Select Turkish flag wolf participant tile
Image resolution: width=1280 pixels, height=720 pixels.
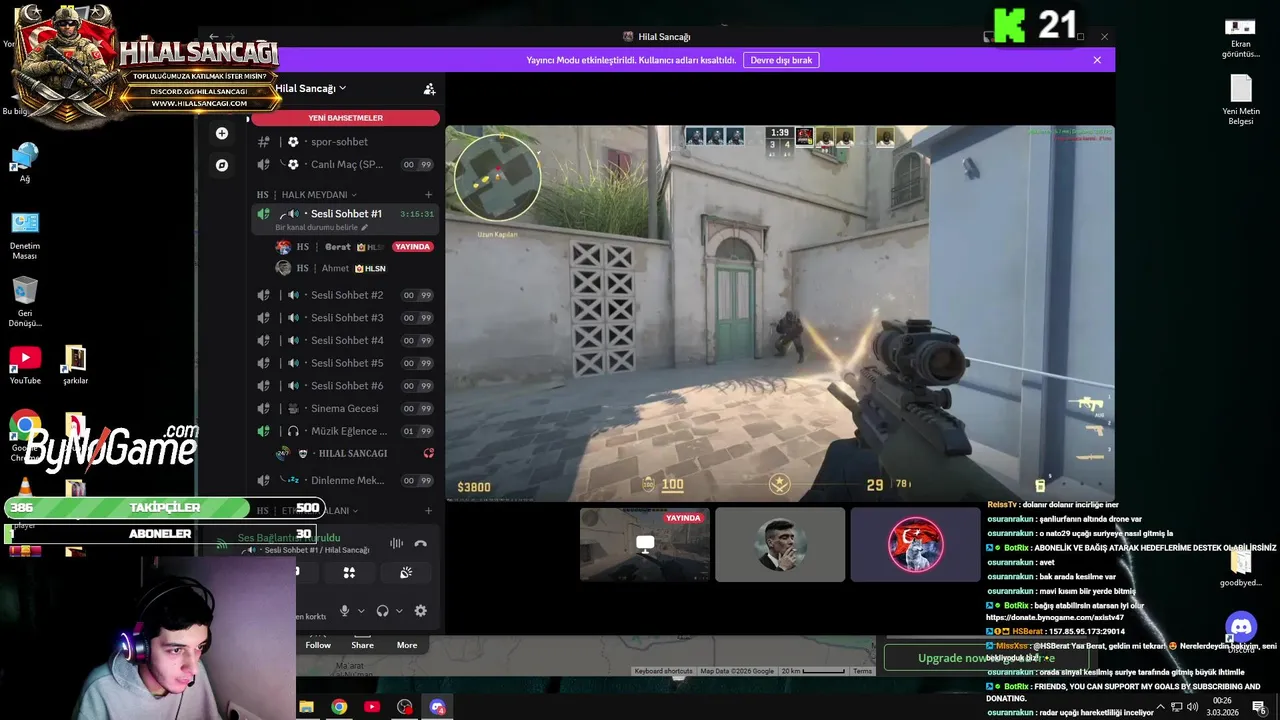(x=915, y=544)
